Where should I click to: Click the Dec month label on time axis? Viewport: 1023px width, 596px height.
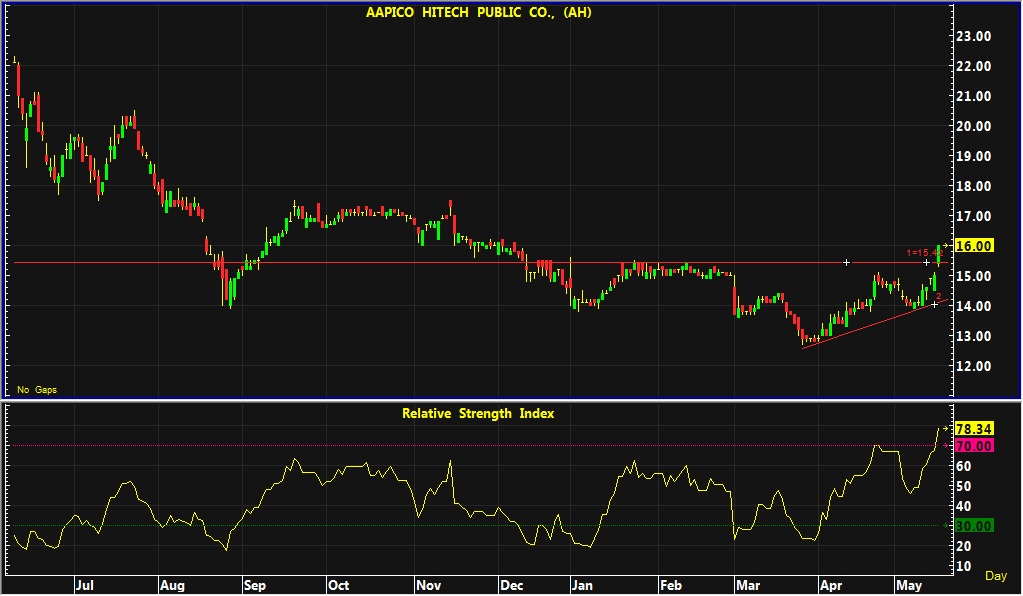coord(512,585)
